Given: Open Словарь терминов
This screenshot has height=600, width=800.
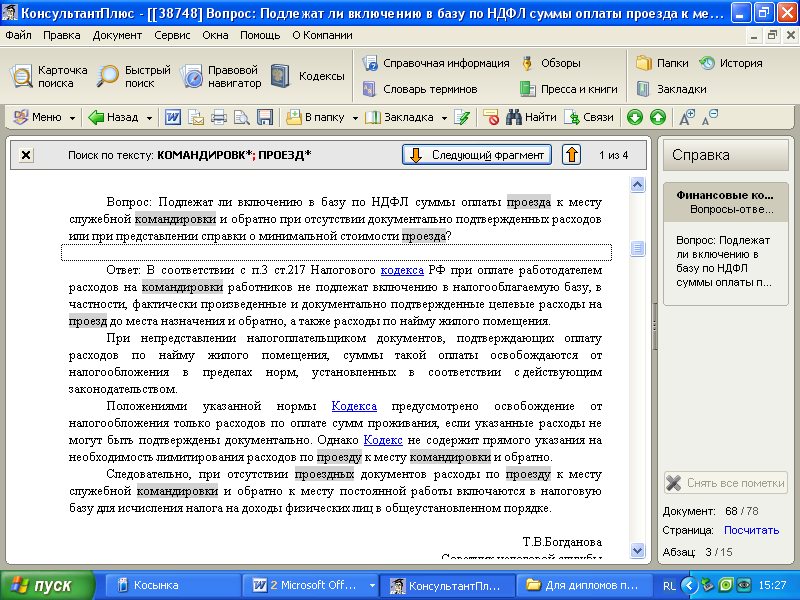Looking at the screenshot, I should pyautogui.click(x=419, y=89).
